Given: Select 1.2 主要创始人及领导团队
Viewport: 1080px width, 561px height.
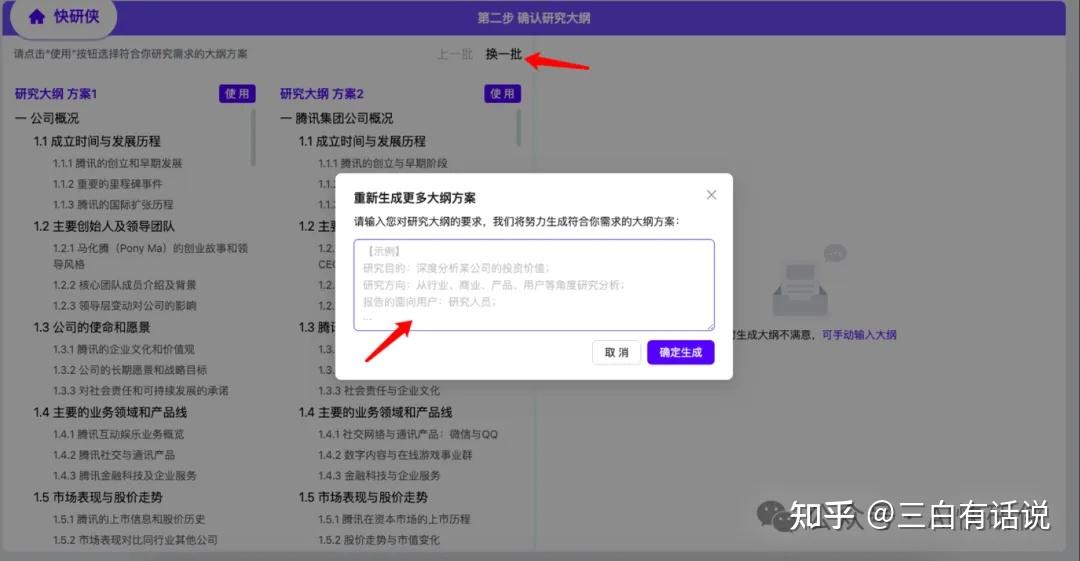Looking at the screenshot, I should [104, 226].
